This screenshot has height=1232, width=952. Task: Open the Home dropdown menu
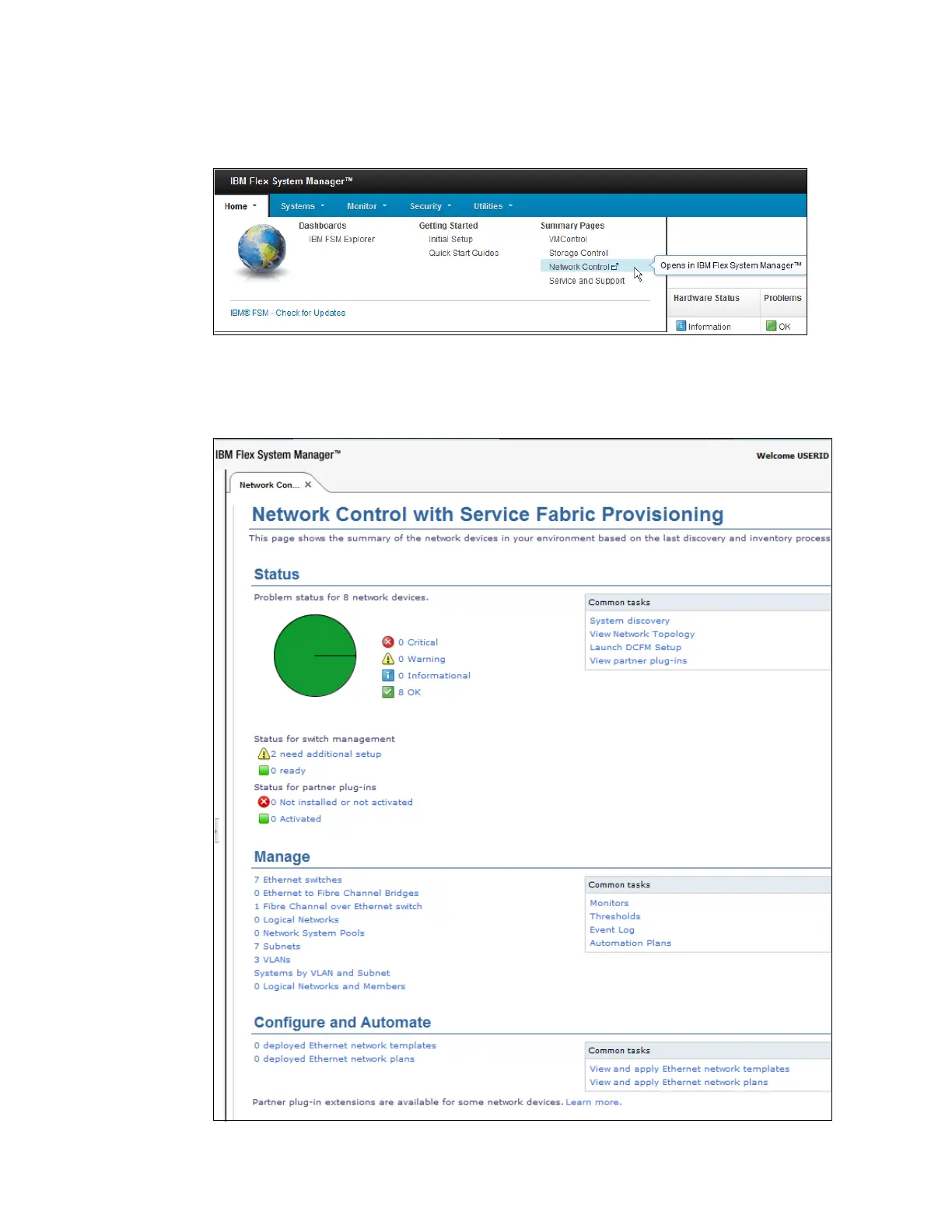click(x=240, y=206)
